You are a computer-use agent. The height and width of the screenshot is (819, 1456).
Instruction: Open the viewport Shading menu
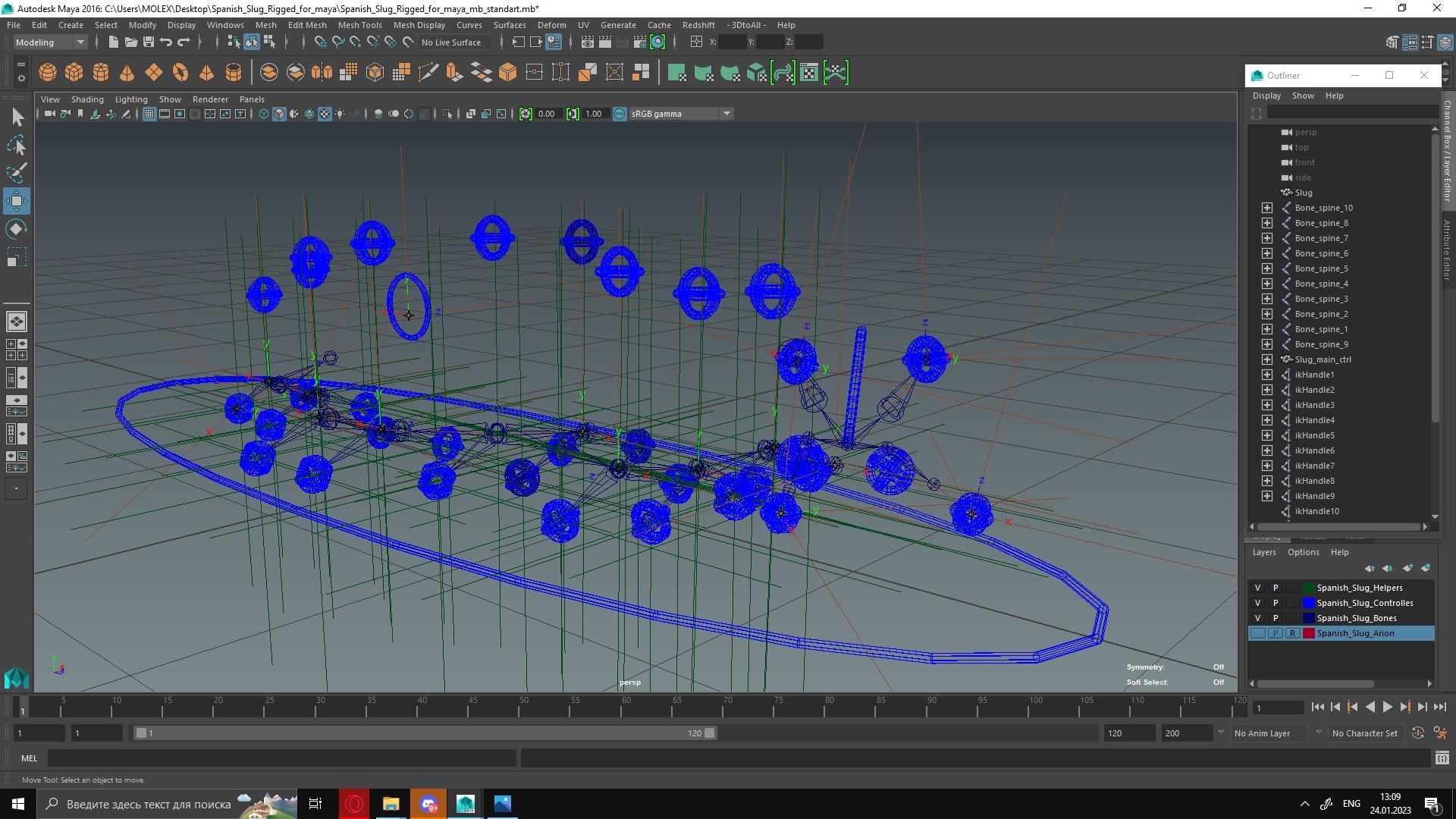(x=87, y=99)
